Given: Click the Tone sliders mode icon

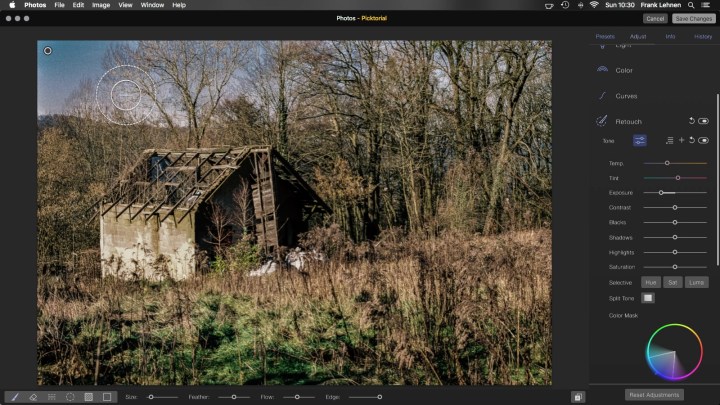Looking at the screenshot, I should point(640,141).
